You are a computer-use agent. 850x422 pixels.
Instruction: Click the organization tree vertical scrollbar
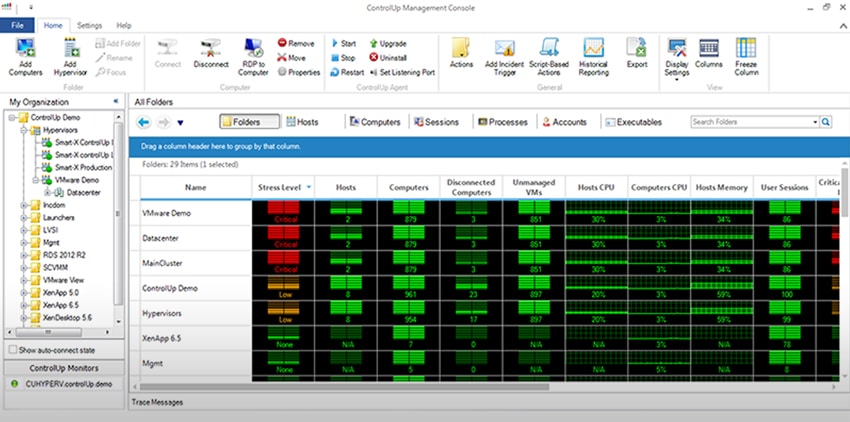point(118,214)
